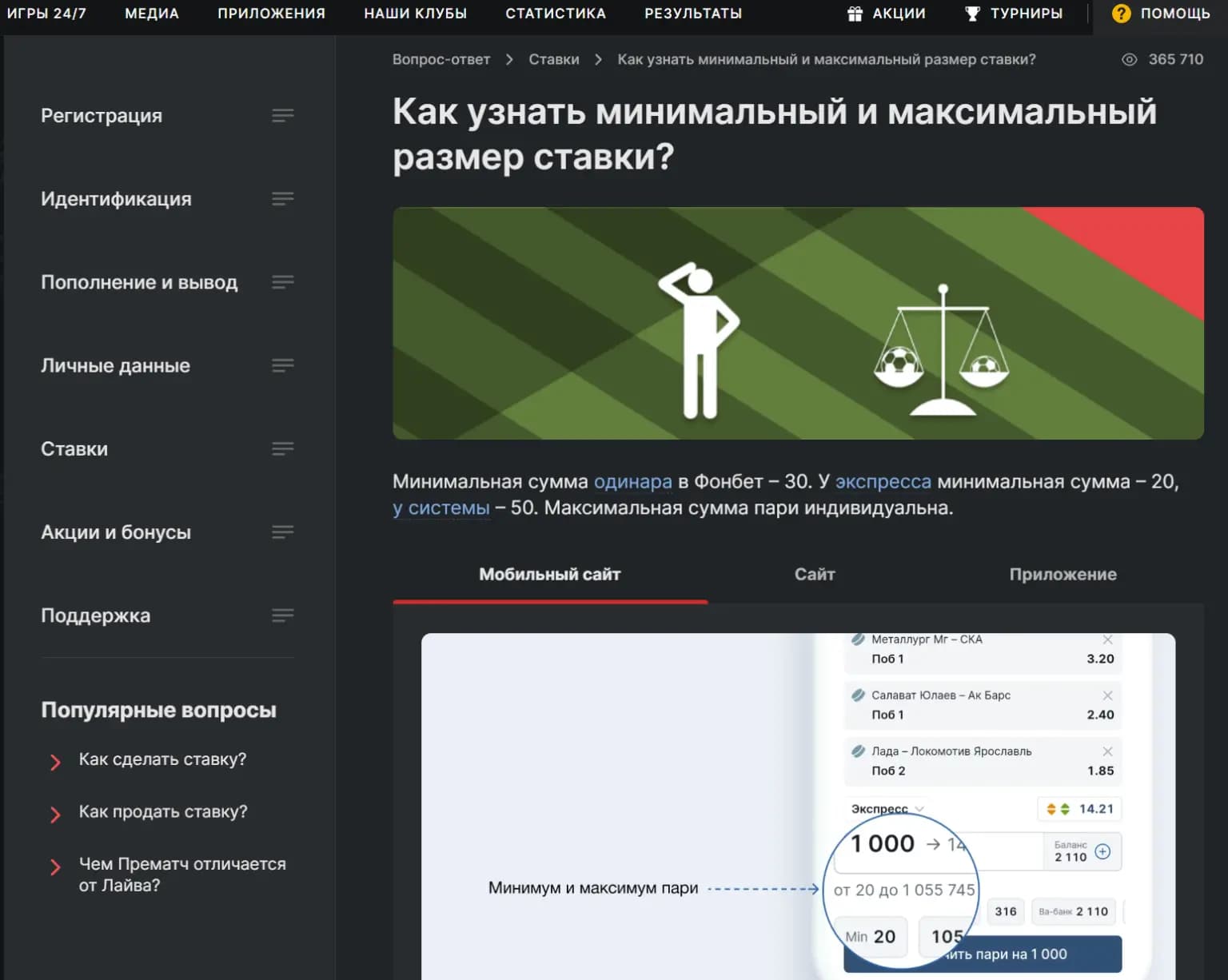
Task: Open Вопрос-ответ breadcrumb link
Action: [x=441, y=59]
